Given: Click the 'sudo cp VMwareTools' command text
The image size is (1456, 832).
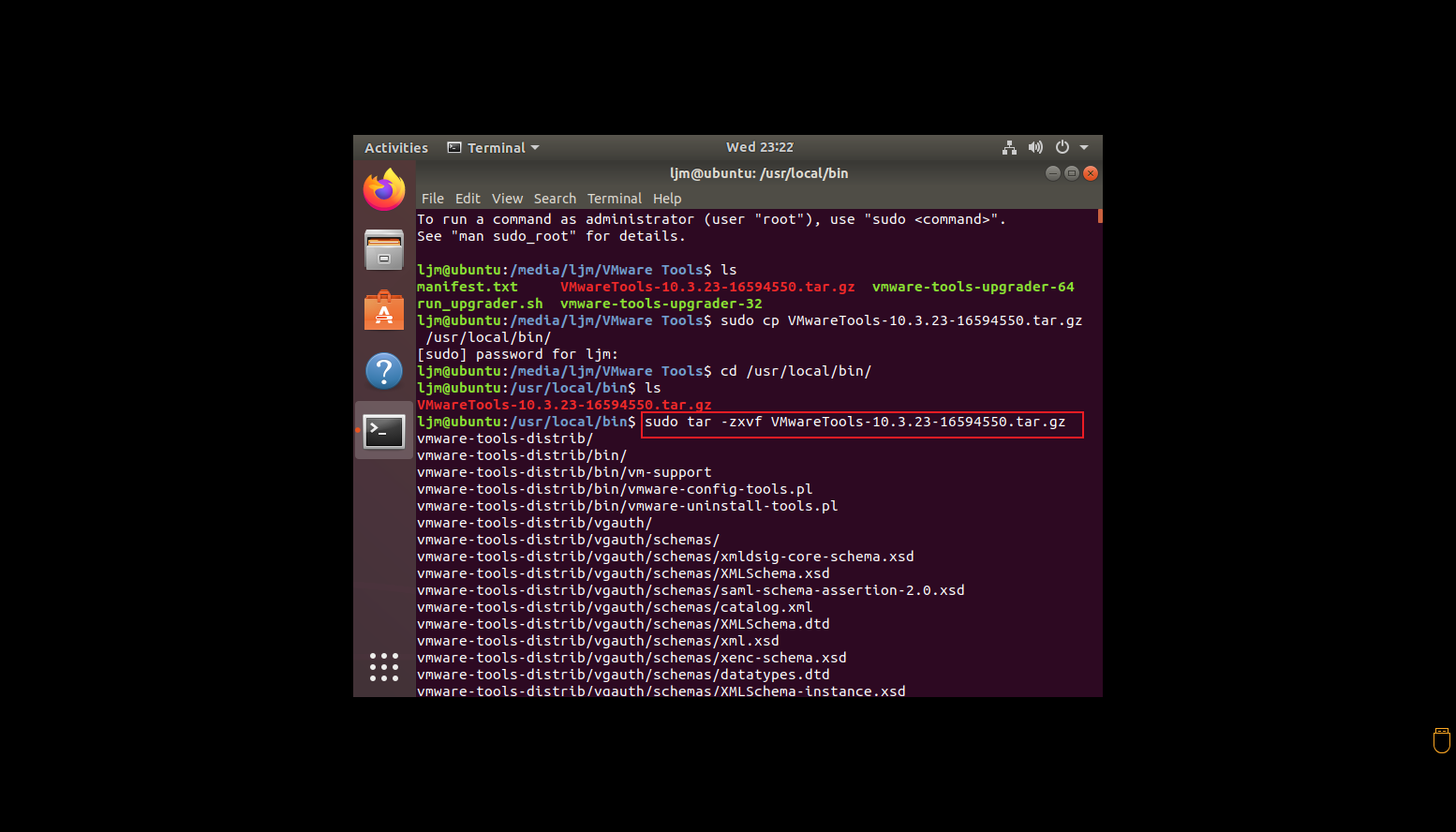Looking at the screenshot, I should (901, 320).
